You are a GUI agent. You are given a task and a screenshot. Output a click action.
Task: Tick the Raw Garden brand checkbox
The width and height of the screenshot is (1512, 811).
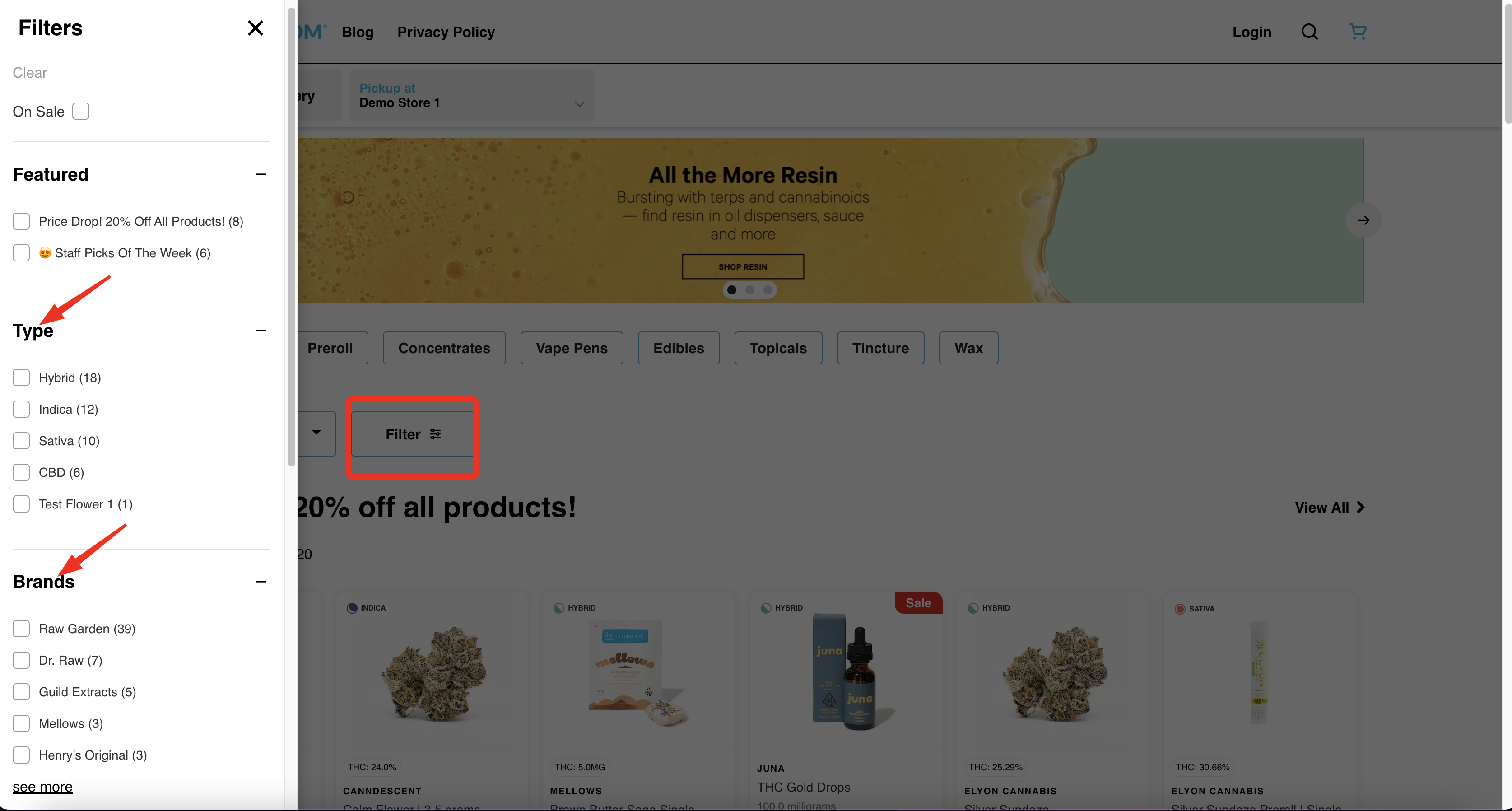pos(21,629)
